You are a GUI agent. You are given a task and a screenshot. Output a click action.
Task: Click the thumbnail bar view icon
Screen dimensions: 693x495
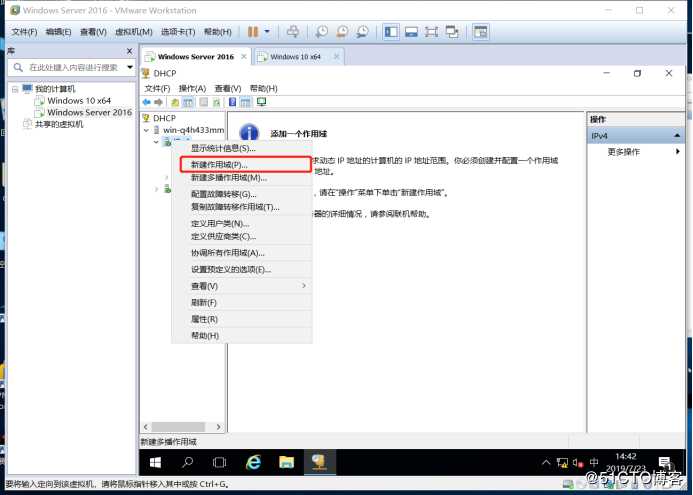[x=411, y=32]
